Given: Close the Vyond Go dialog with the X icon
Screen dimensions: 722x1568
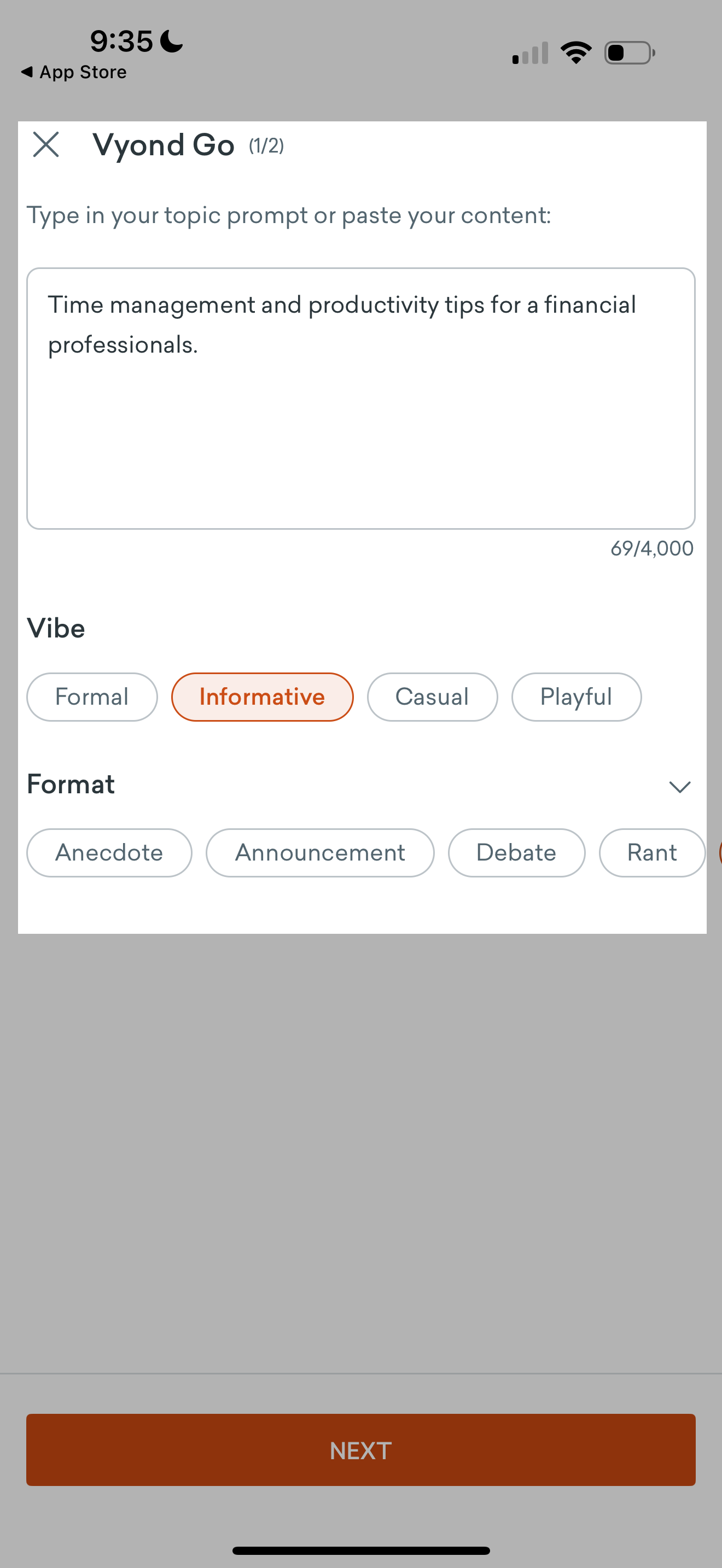Looking at the screenshot, I should tap(45, 145).
